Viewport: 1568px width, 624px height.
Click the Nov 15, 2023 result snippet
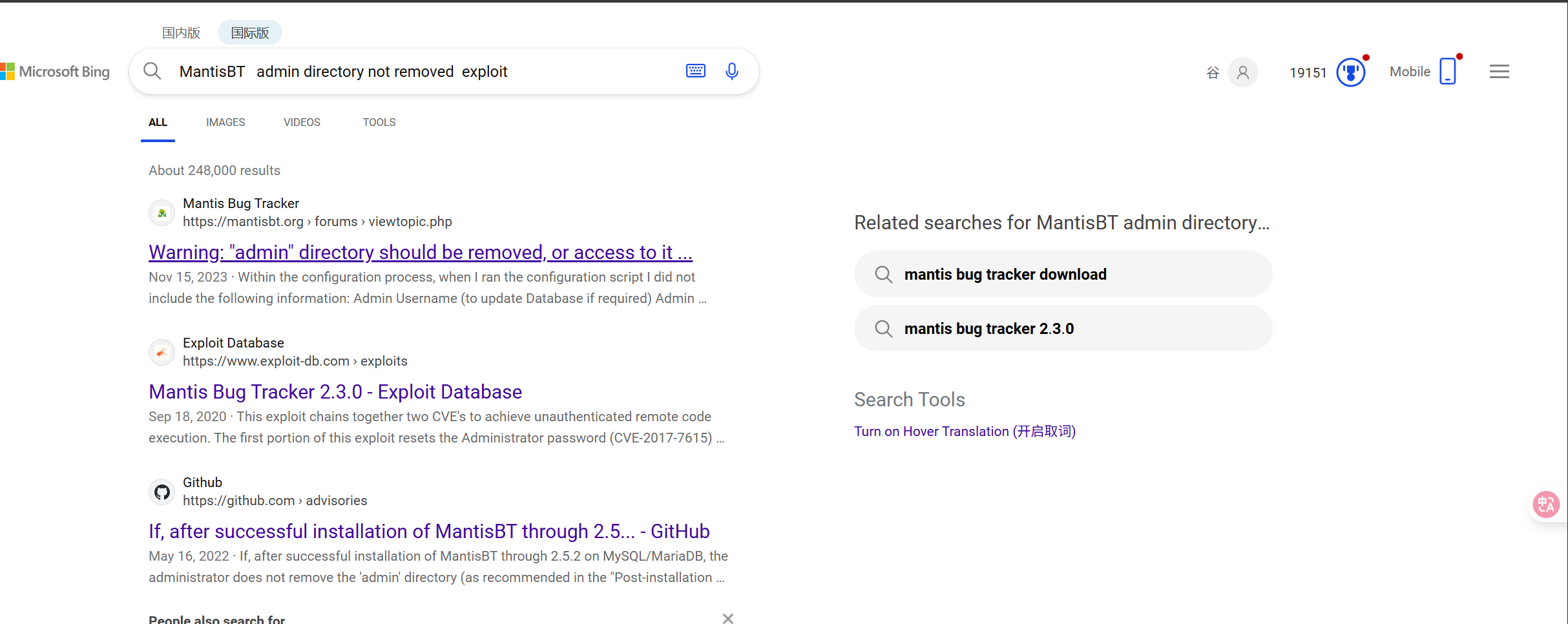click(428, 287)
